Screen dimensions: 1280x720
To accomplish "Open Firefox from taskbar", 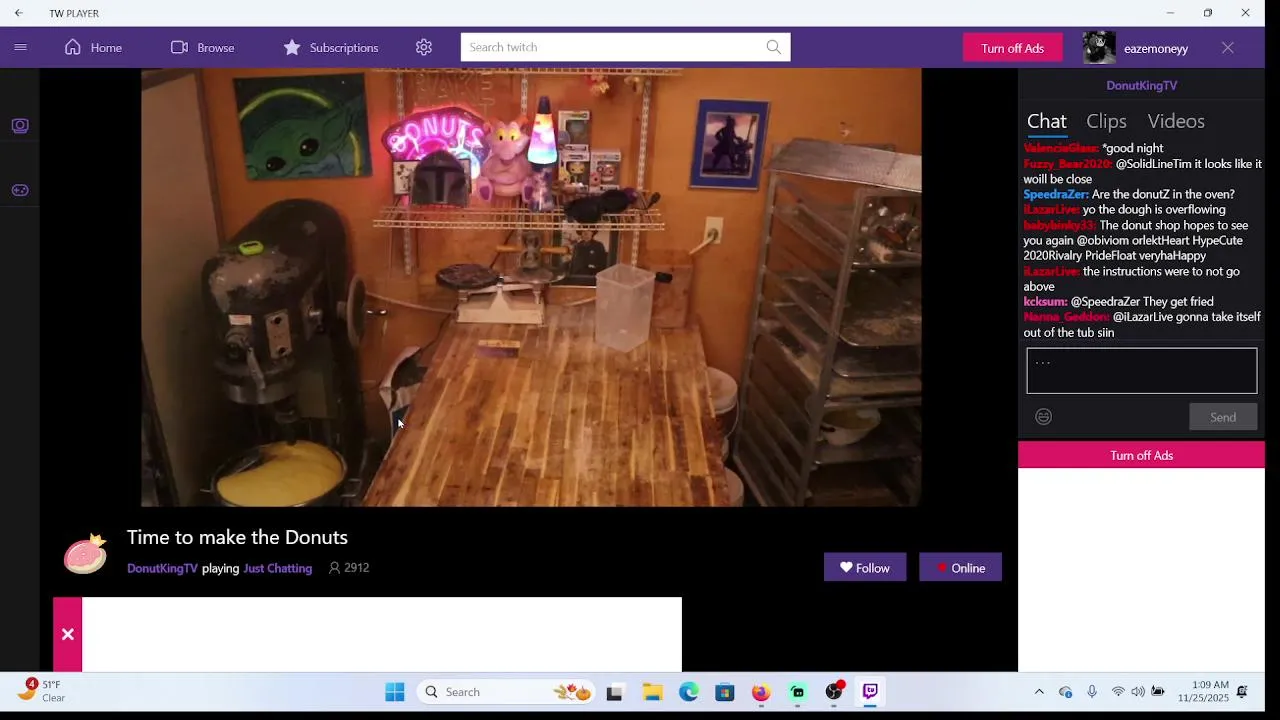I will point(761,692).
